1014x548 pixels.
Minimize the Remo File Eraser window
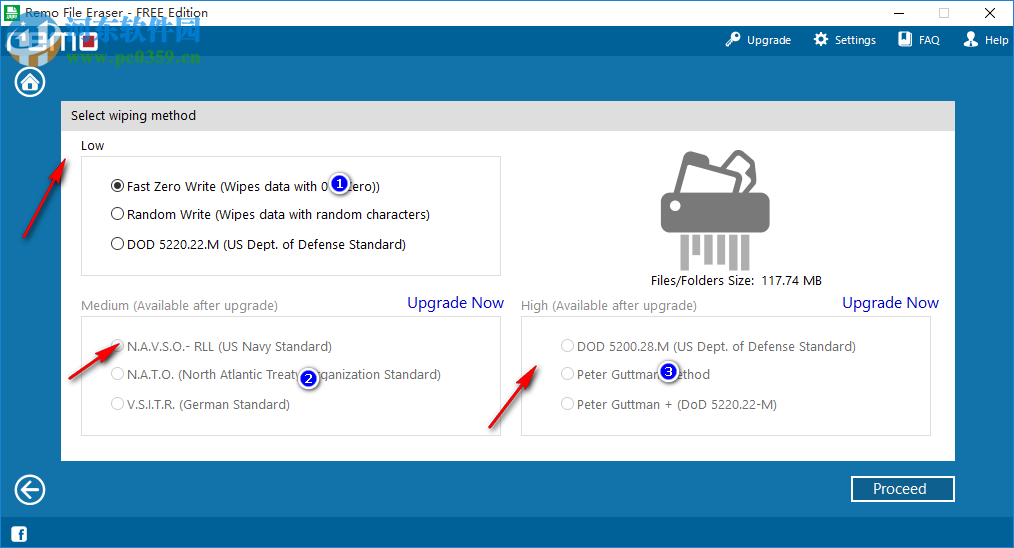(x=899, y=13)
